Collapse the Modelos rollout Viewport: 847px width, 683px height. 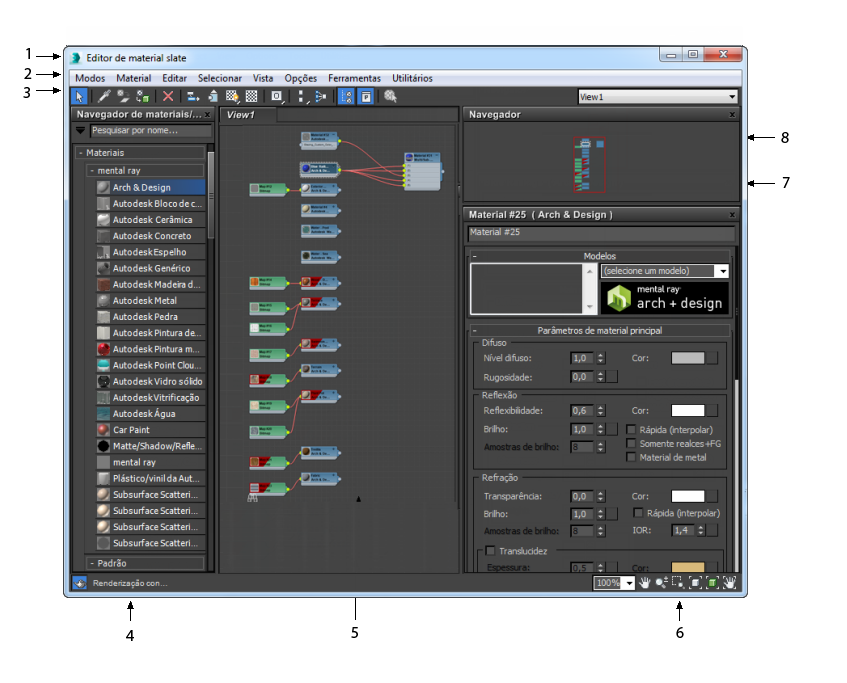tap(474, 256)
